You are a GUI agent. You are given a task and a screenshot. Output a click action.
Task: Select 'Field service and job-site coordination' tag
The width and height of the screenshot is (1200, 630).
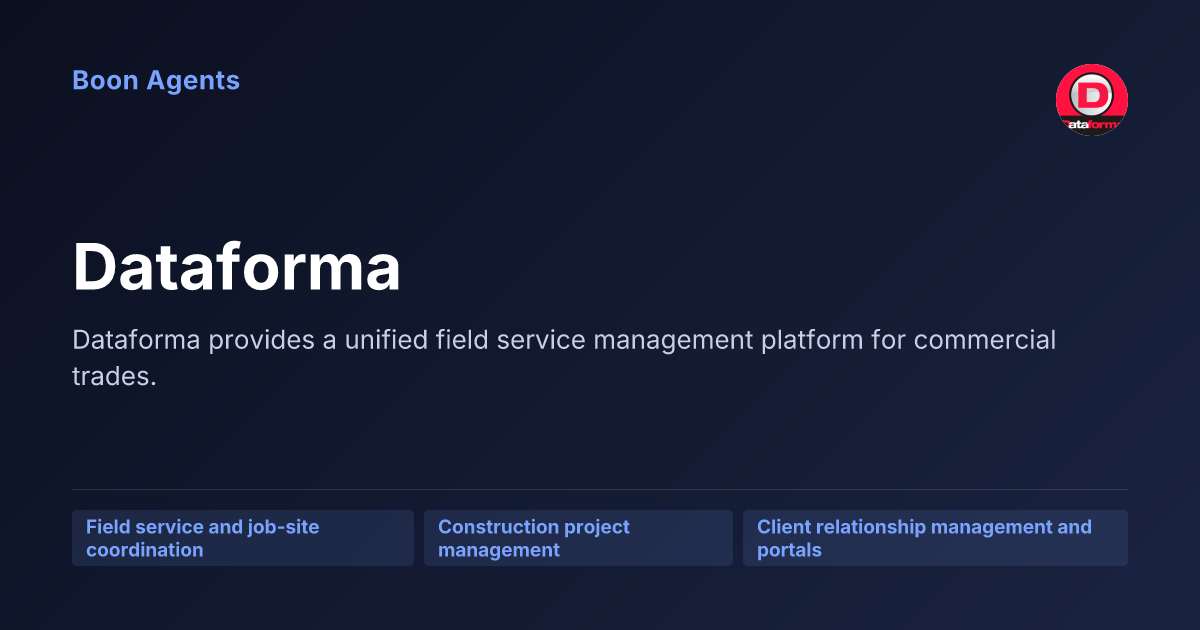click(243, 538)
